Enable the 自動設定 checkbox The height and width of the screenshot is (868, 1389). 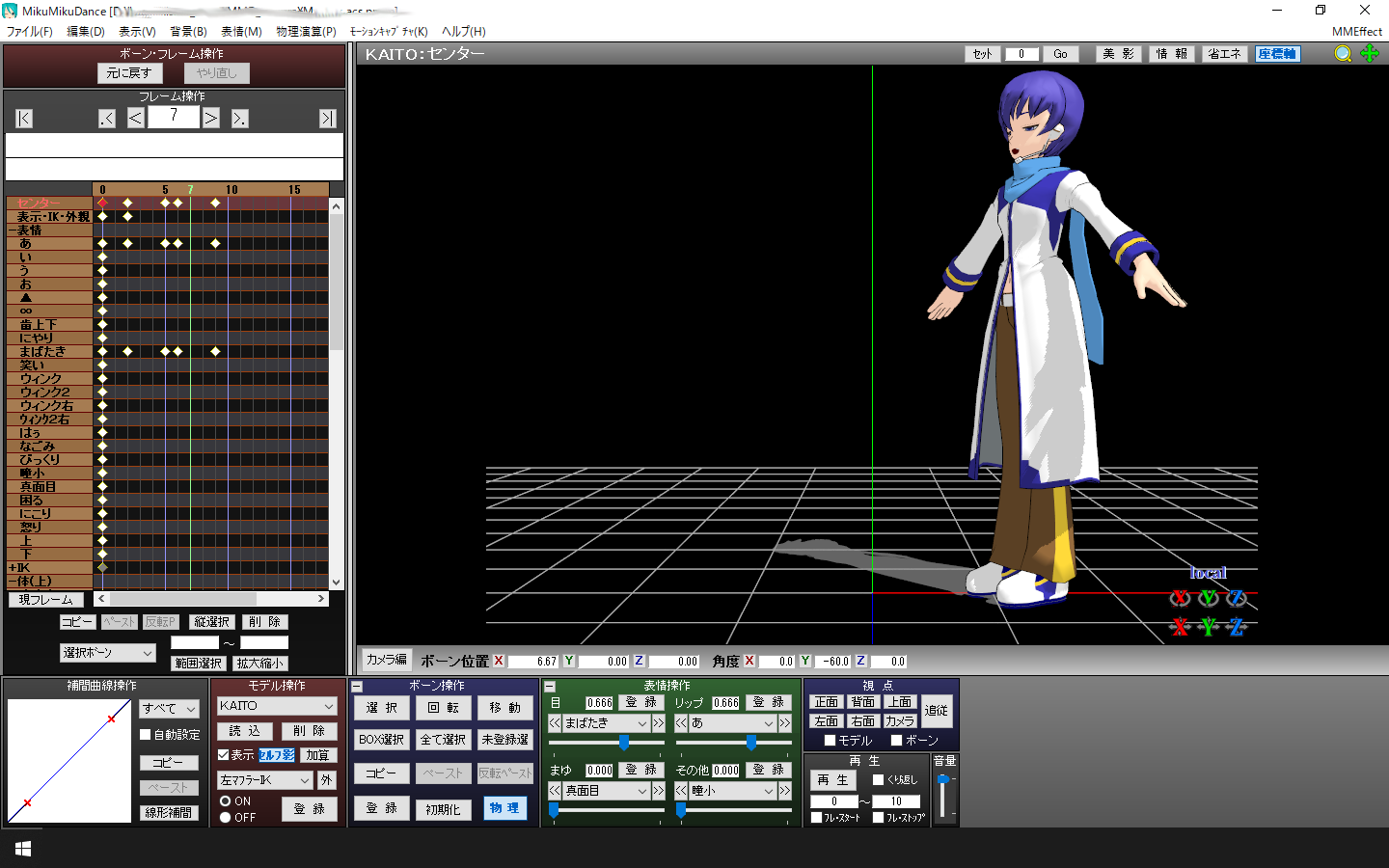pyautogui.click(x=146, y=735)
